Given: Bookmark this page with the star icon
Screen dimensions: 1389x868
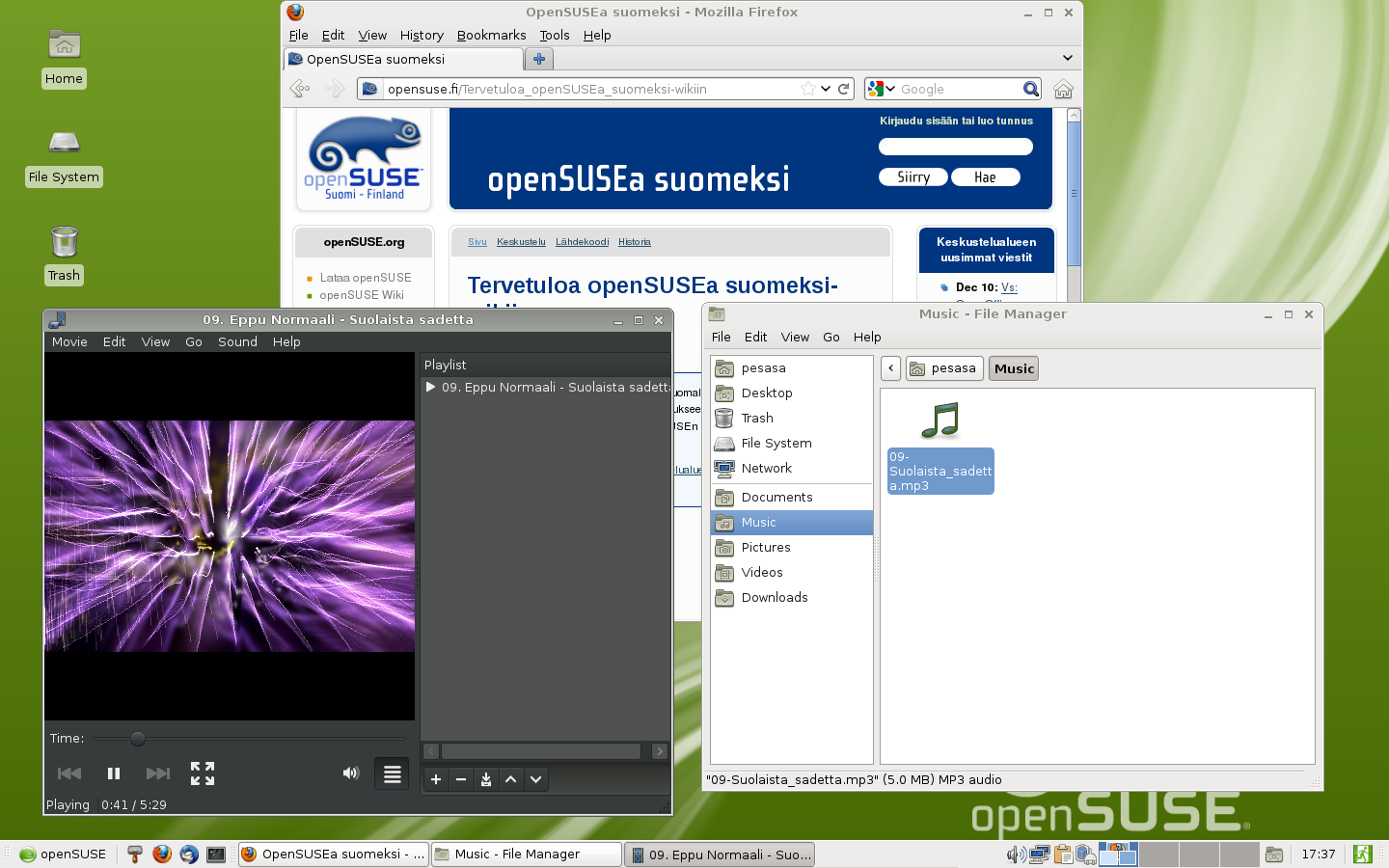Looking at the screenshot, I should coord(808,89).
